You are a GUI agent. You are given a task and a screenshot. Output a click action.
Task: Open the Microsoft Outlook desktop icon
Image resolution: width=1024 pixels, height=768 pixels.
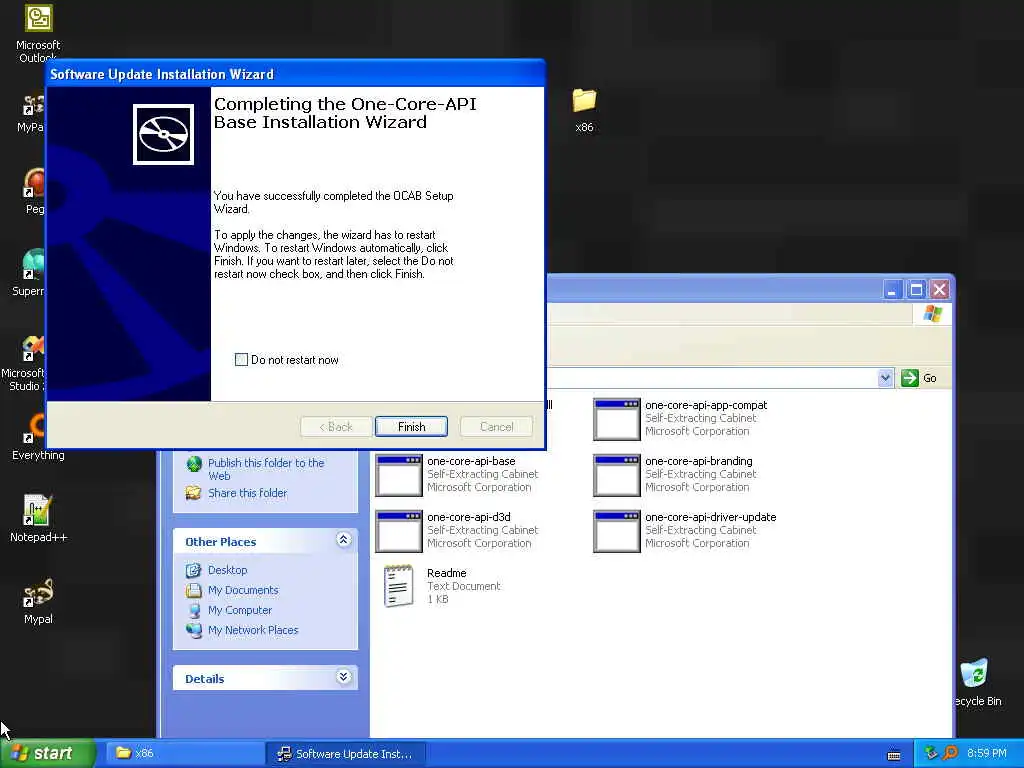[38, 18]
